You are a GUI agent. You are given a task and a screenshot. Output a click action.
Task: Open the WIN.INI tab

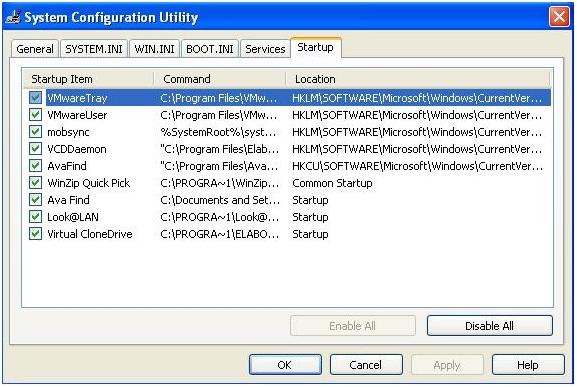[154, 49]
